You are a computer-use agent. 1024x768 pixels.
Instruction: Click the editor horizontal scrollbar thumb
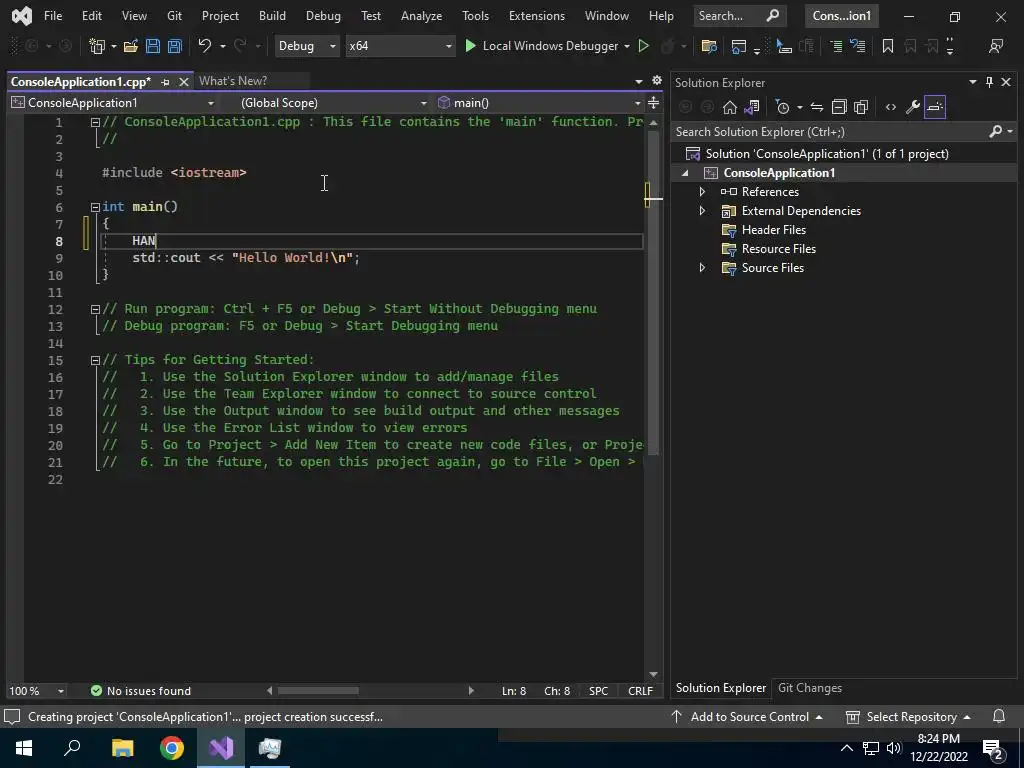point(318,690)
